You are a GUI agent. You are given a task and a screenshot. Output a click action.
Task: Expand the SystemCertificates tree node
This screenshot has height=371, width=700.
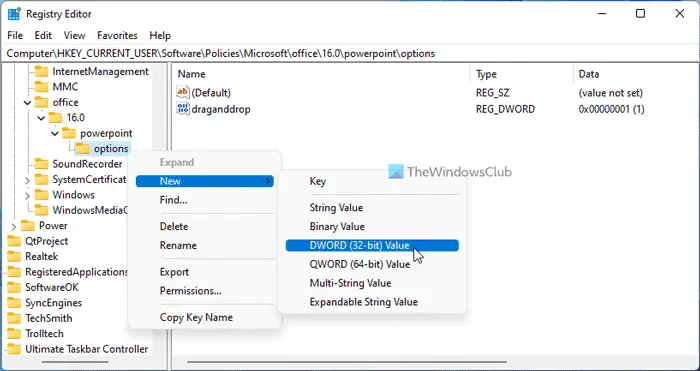pos(27,180)
